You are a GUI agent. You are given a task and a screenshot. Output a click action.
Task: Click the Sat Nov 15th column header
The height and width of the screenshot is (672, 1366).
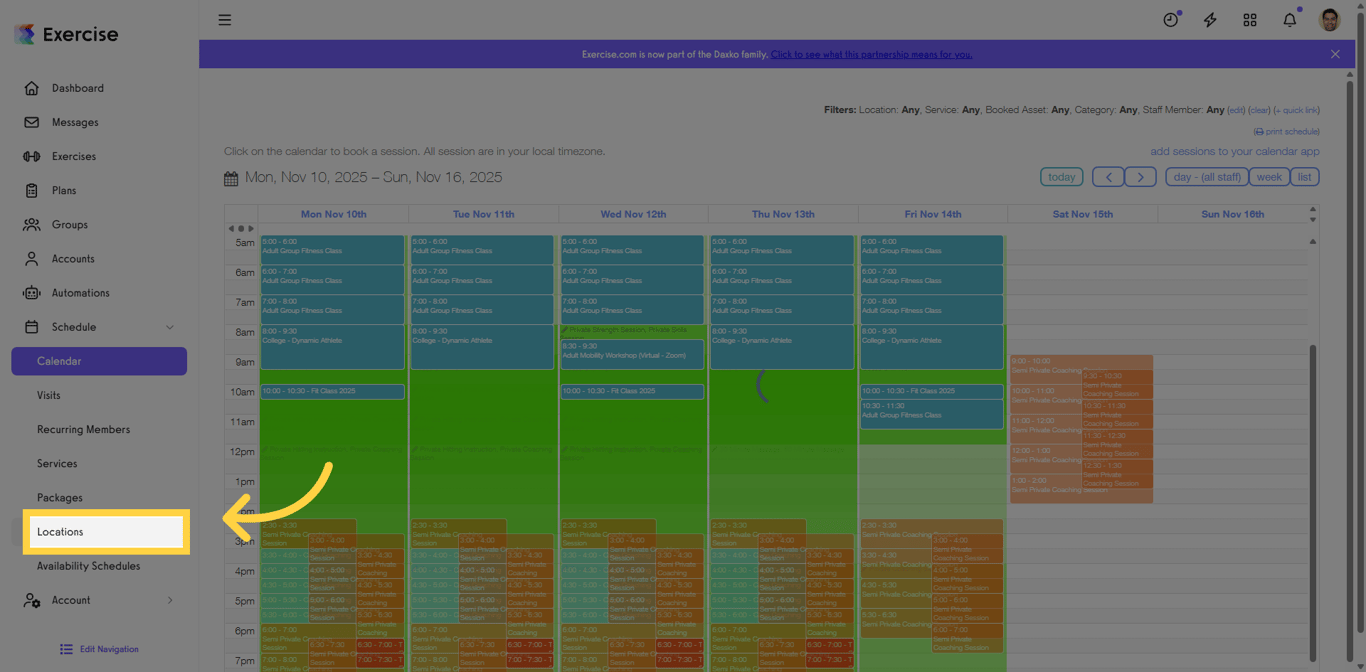pos(1083,214)
